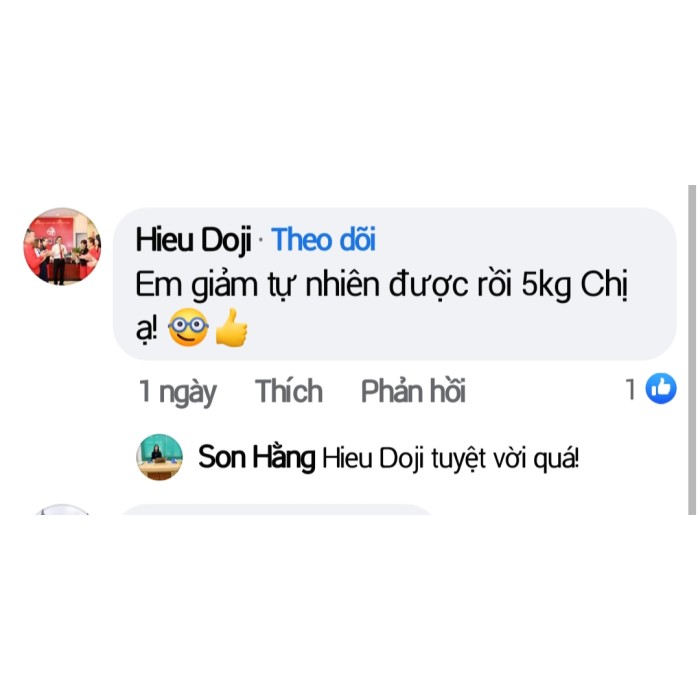Open the Son Hằng name link

click(x=257, y=457)
